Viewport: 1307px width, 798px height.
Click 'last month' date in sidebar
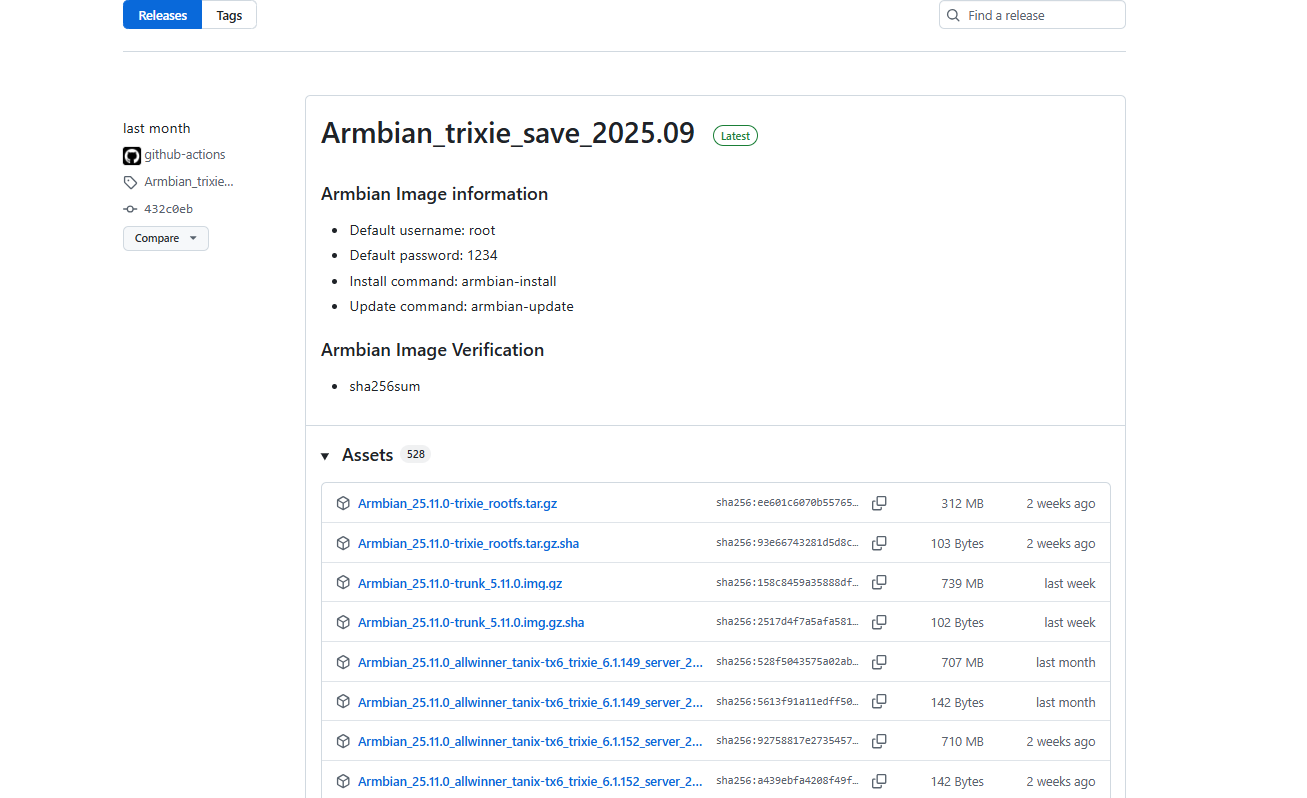pyautogui.click(x=156, y=128)
